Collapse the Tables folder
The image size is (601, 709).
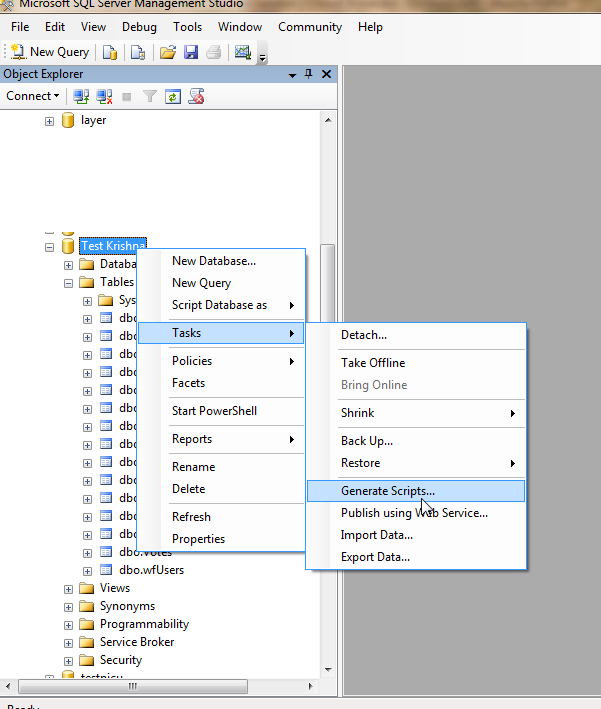[x=68, y=284]
